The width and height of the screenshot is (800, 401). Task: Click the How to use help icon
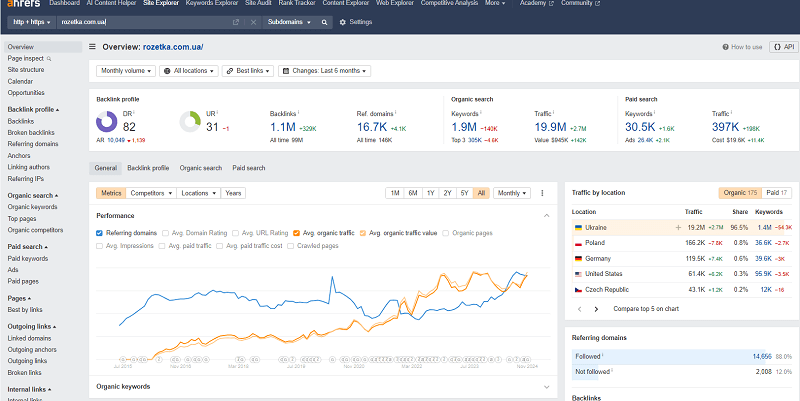[x=725, y=47]
